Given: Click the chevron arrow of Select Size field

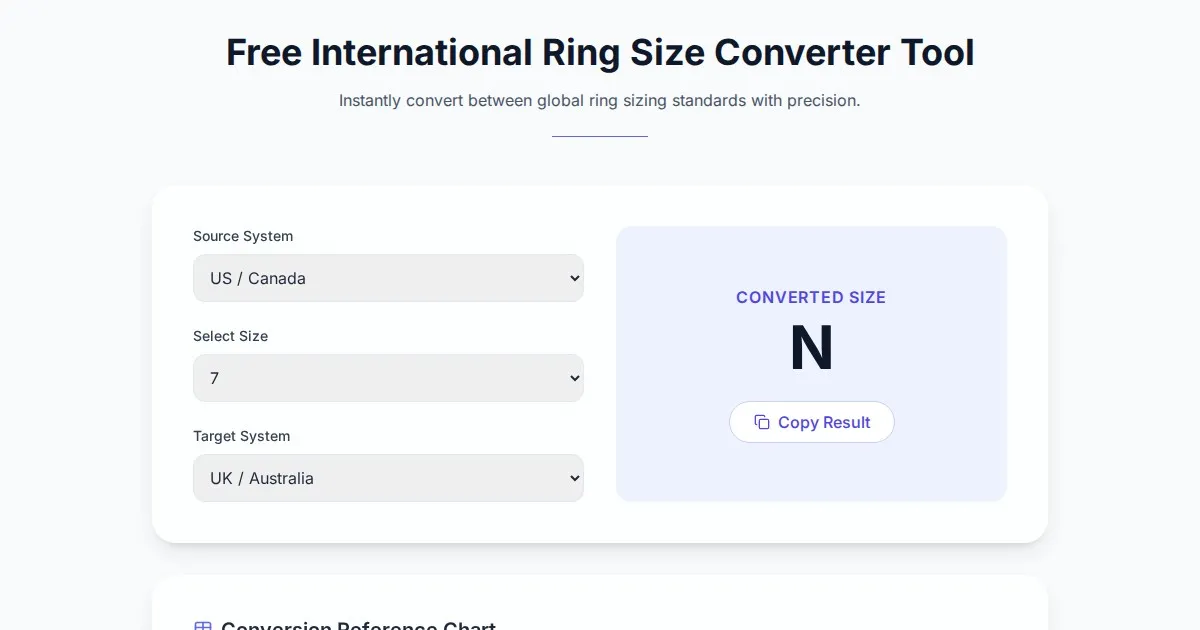Looking at the screenshot, I should (574, 378).
